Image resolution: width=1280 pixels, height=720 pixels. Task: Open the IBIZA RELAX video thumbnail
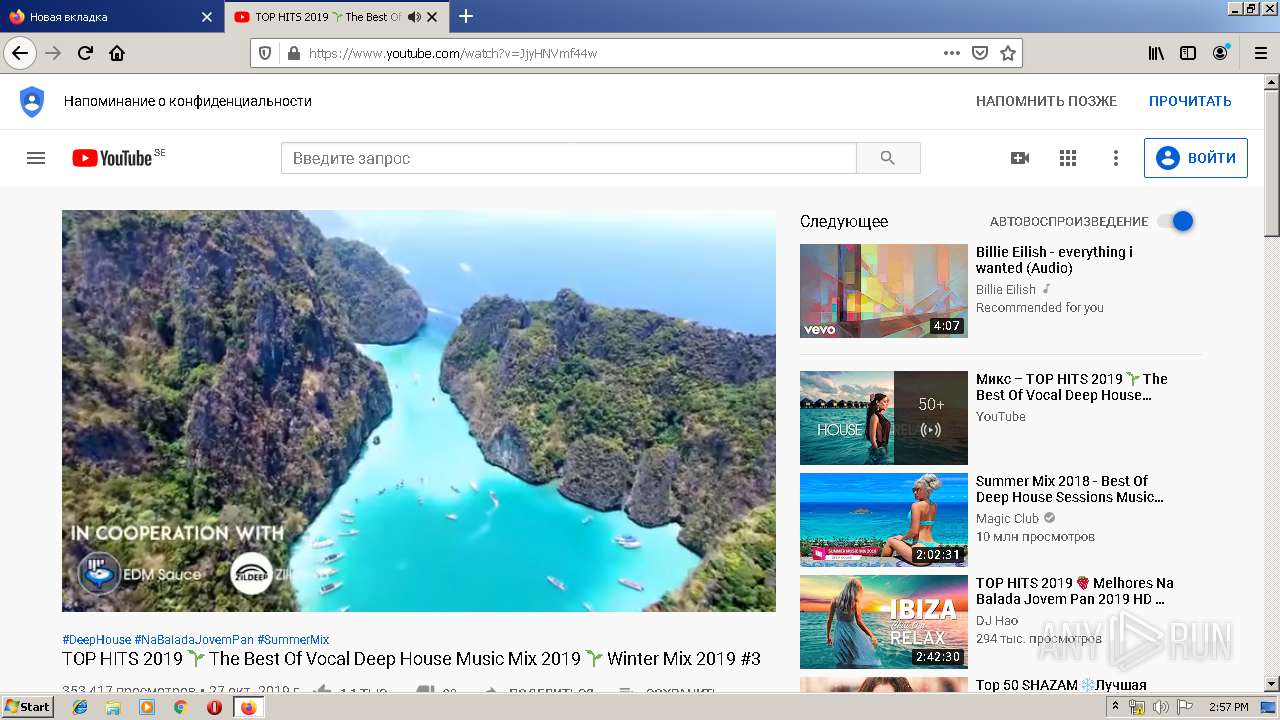click(x=884, y=622)
